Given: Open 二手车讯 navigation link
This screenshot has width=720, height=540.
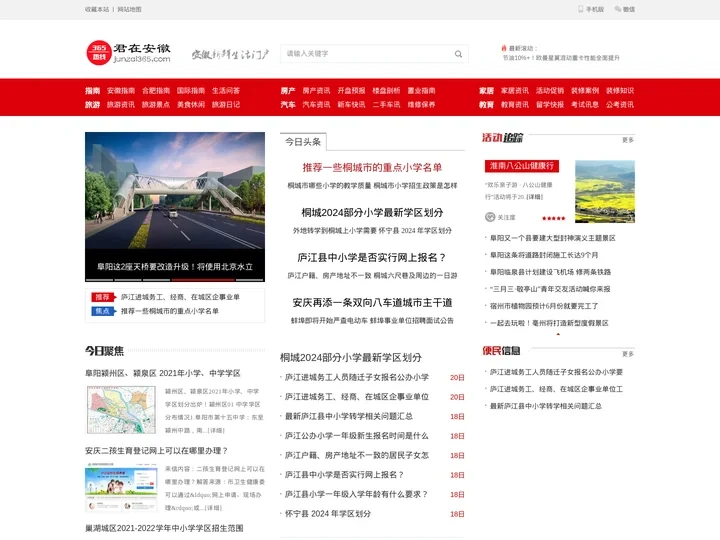Looking at the screenshot, I should (x=386, y=105).
